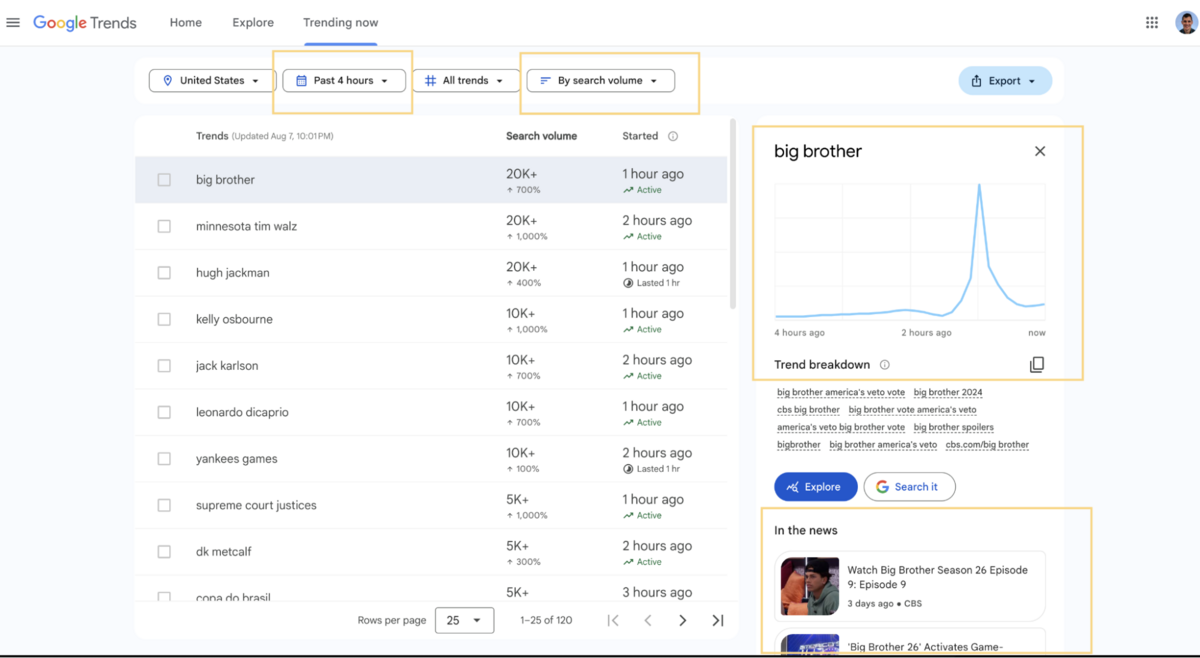This screenshot has height=658, width=1200.
Task: Open the big brother spoilers query
Action: (x=954, y=427)
